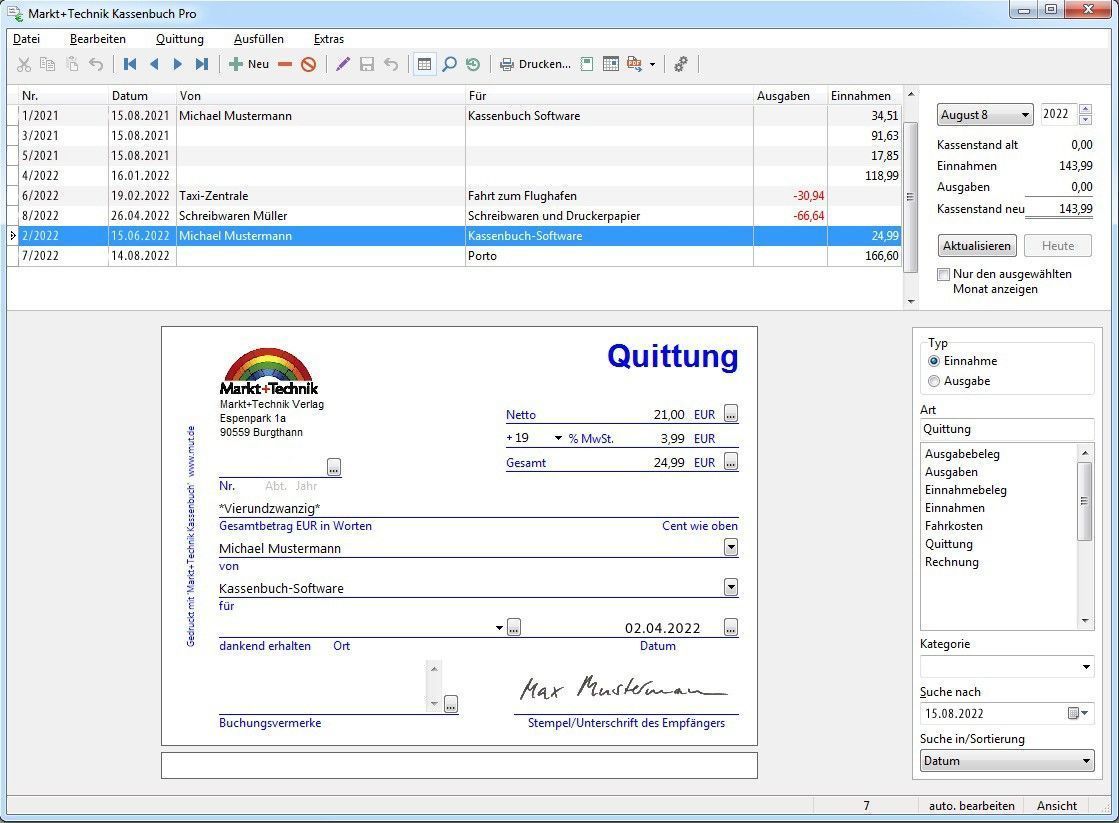This screenshot has height=823, width=1119.
Task: Click the Drucken printer button
Action: pyautogui.click(x=535, y=64)
